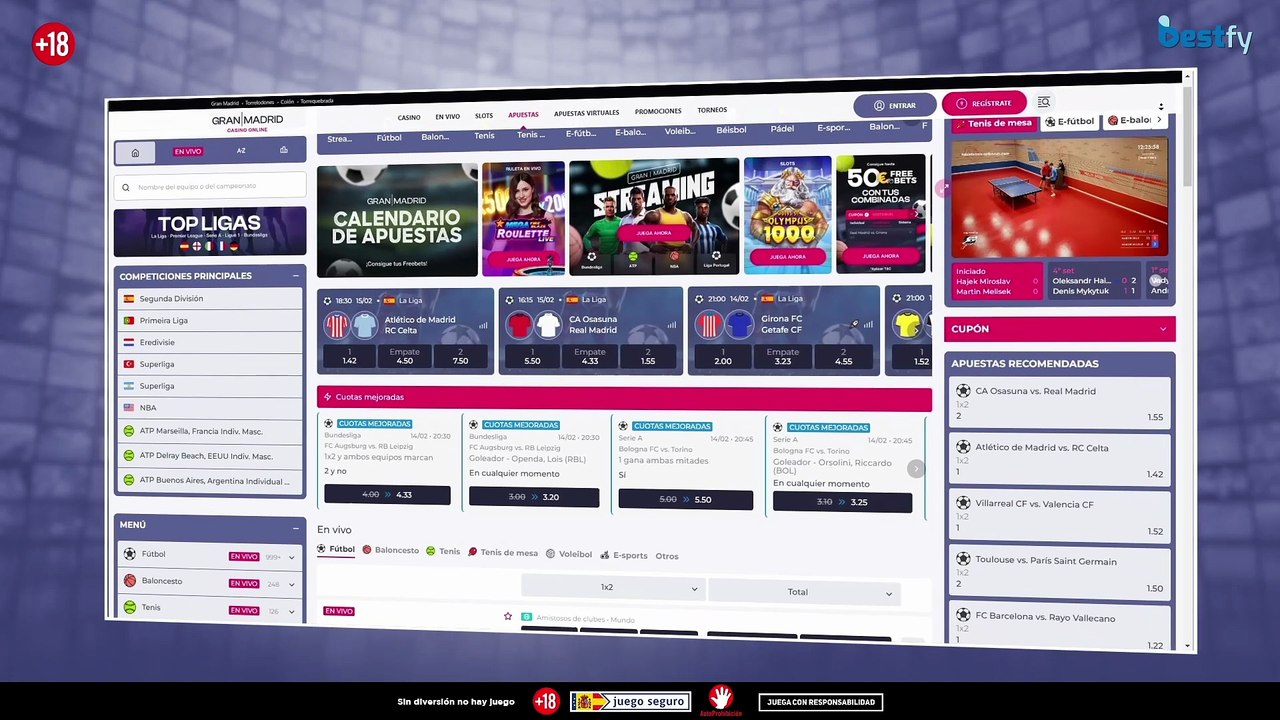Click the Juego Seguro badge in footer
The image size is (1280, 720).
[630, 702]
